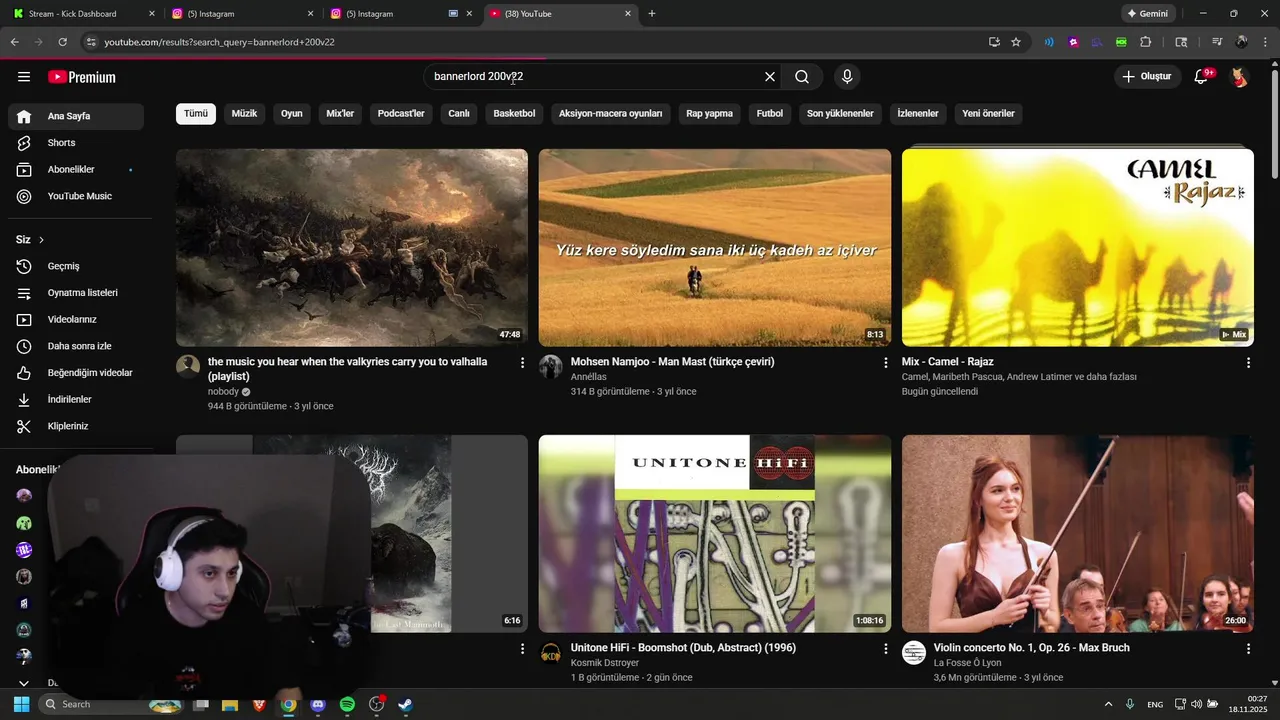Select the Futbol filter chip

(x=770, y=113)
